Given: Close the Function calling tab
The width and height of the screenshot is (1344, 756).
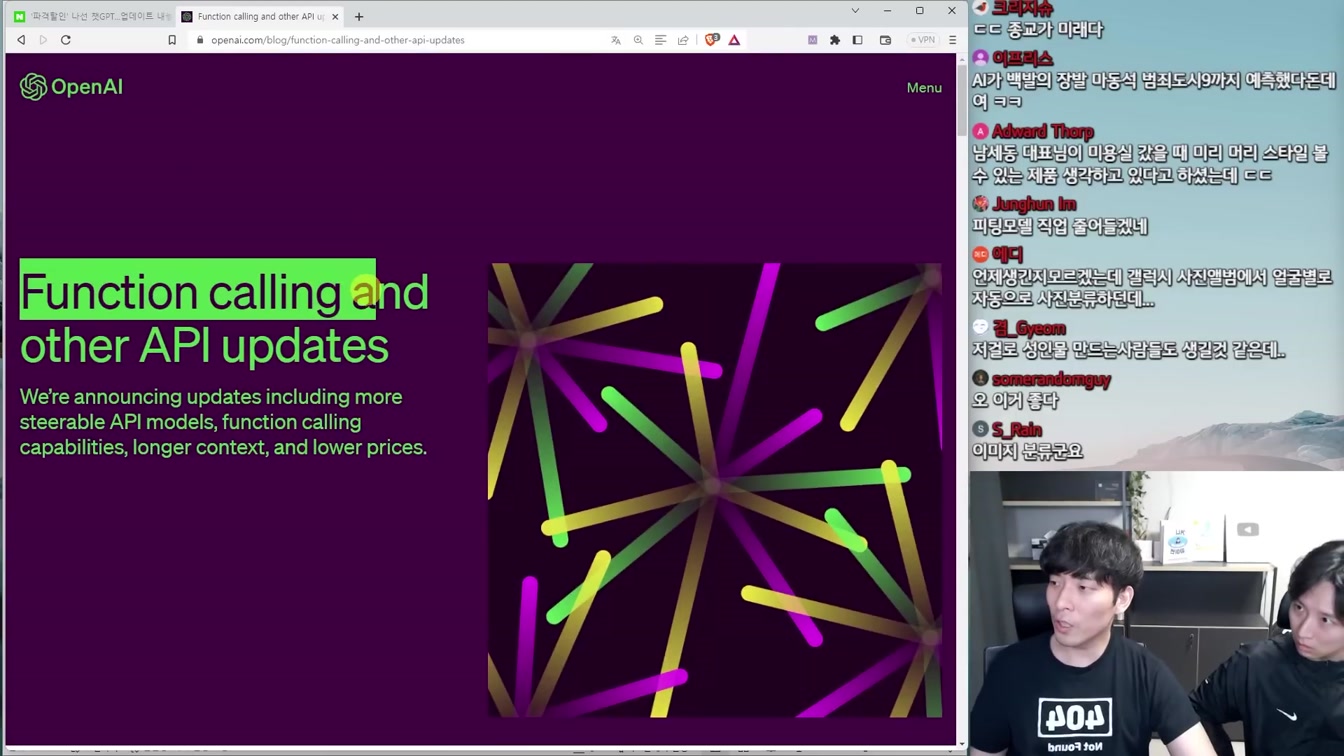Looking at the screenshot, I should pyautogui.click(x=335, y=16).
